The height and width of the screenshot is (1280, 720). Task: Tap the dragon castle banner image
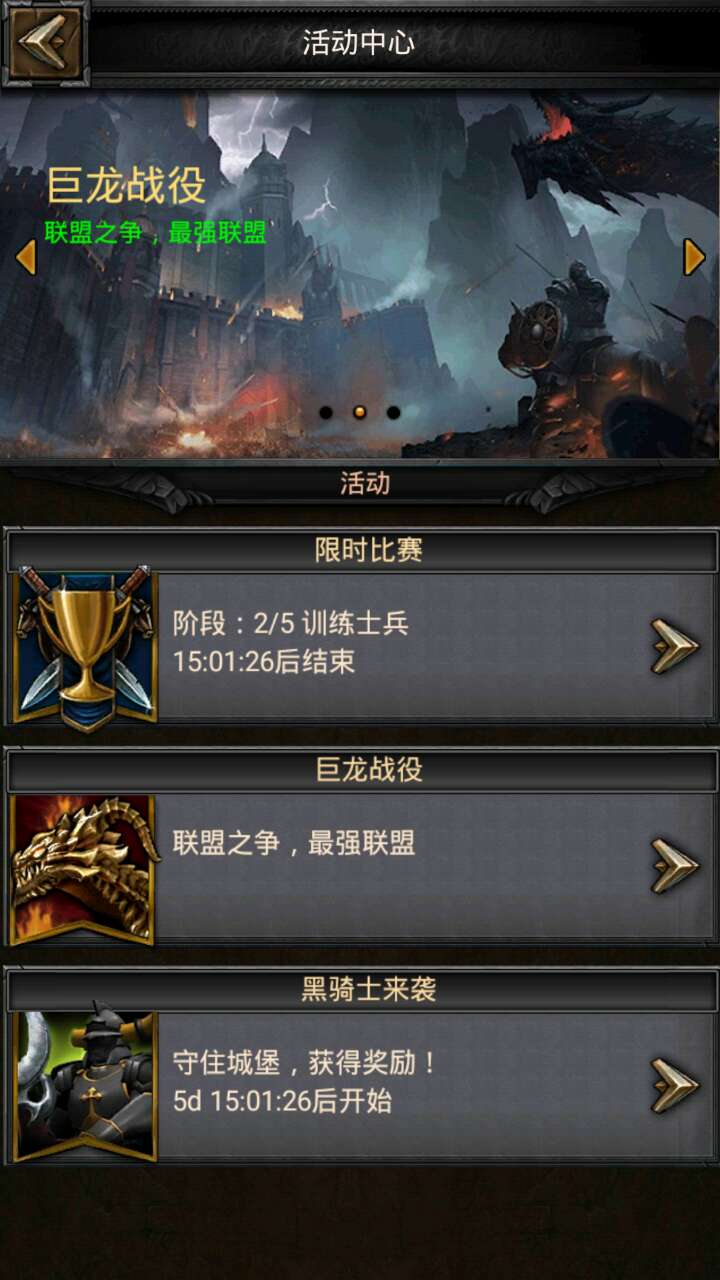pyautogui.click(x=360, y=275)
